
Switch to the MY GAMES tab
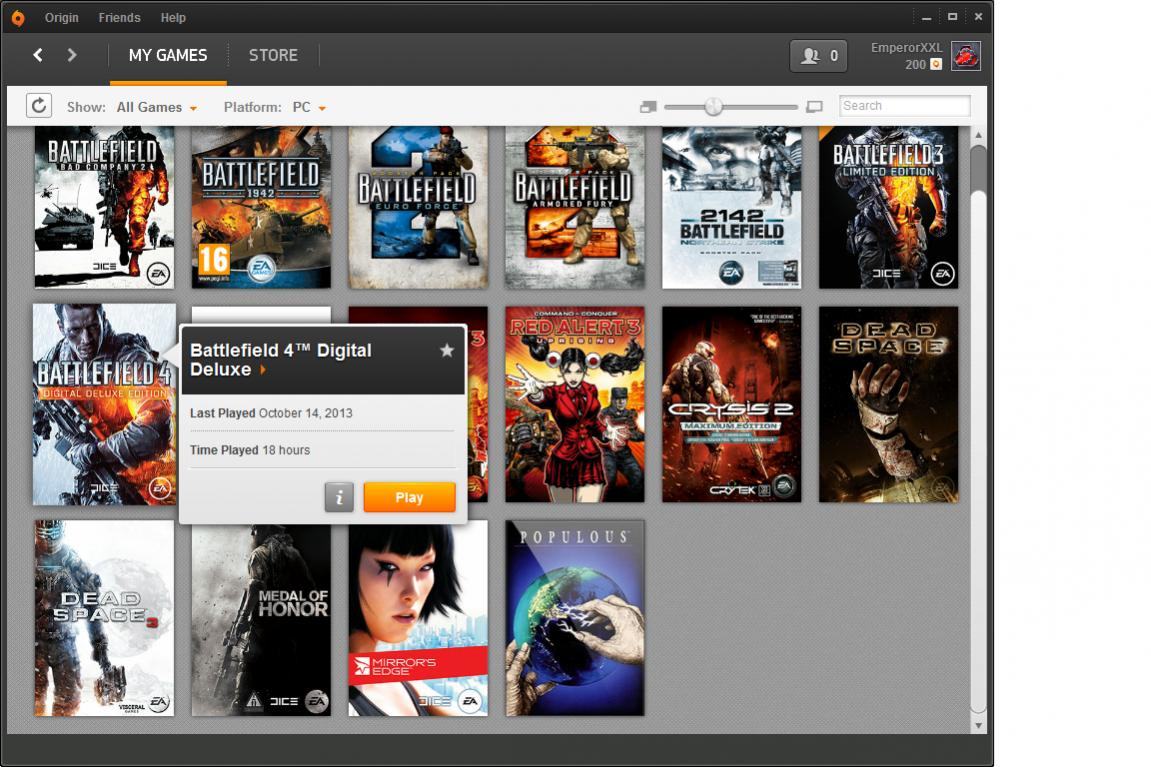[168, 56]
